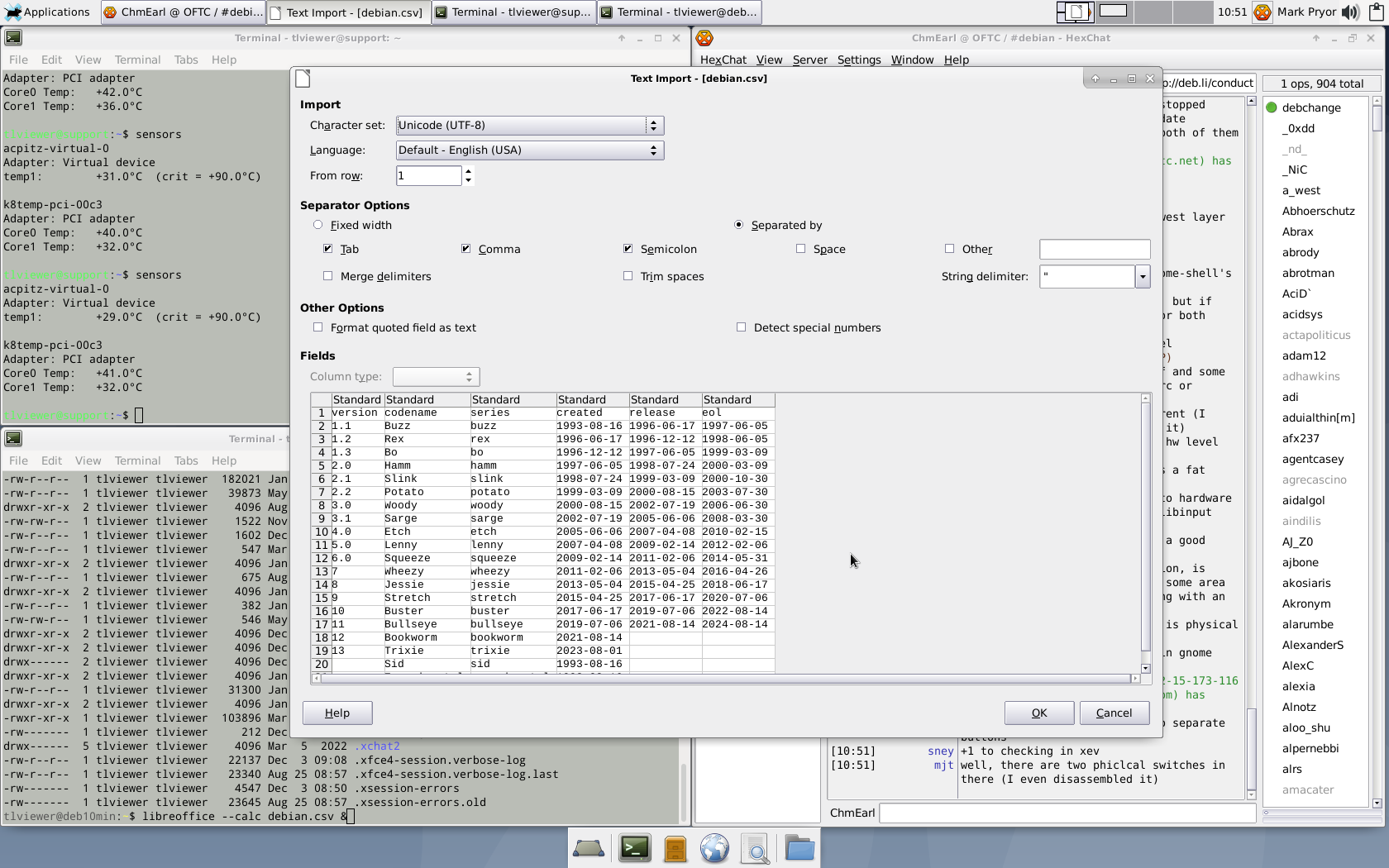Switch to Terminal tlviewer@deb taskbar button
The image size is (1389, 868).
click(x=679, y=12)
